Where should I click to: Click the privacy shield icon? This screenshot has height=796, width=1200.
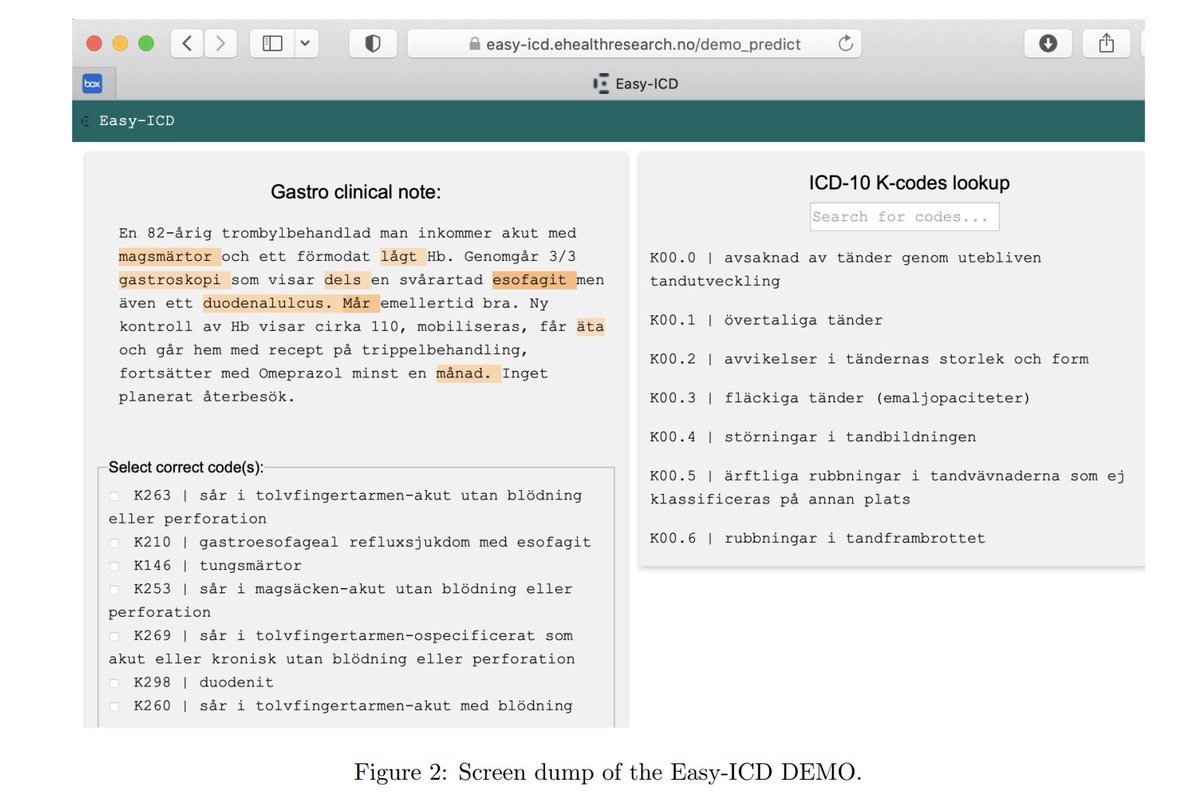coord(372,43)
